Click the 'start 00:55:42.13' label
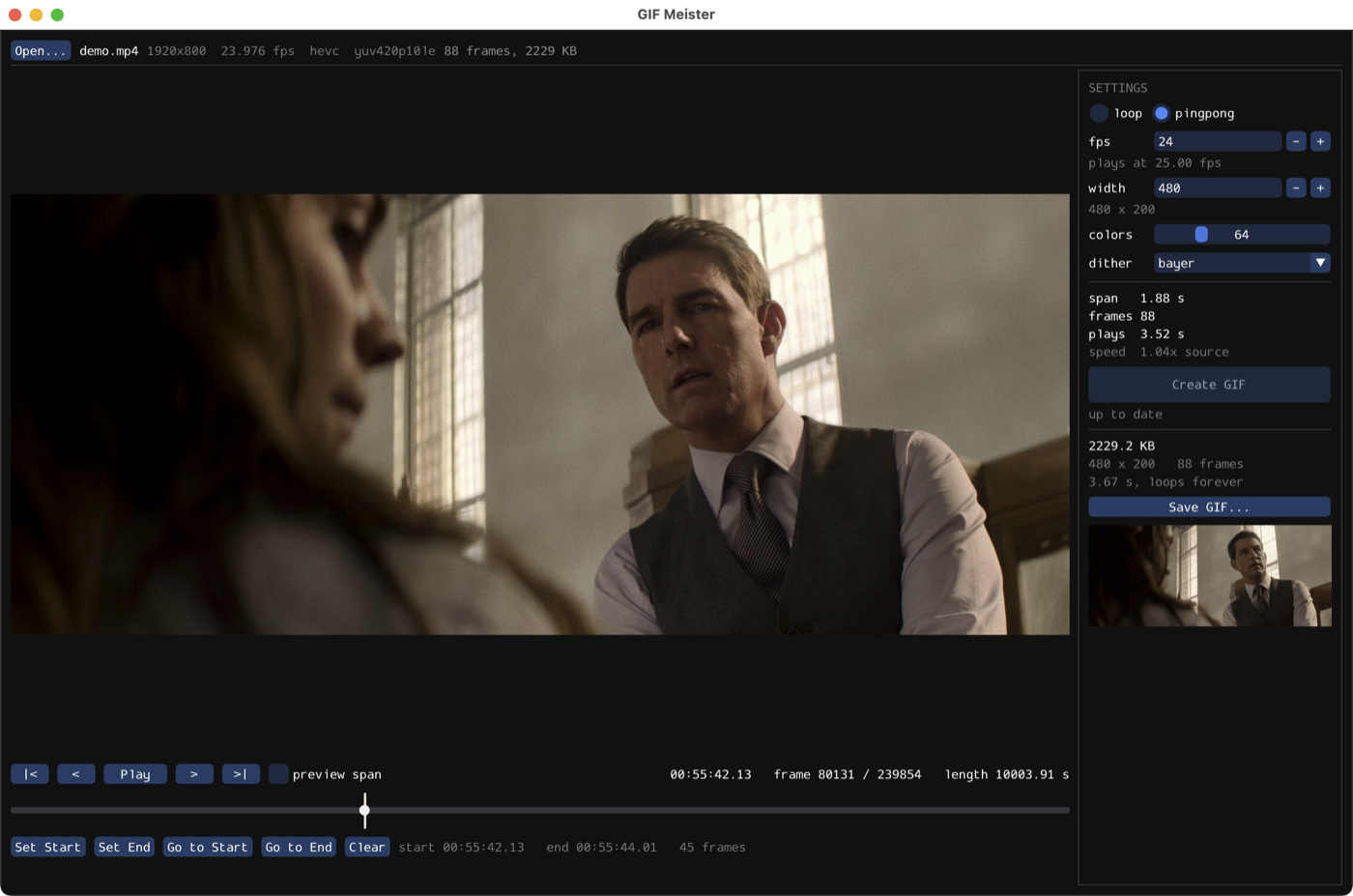 tap(461, 847)
